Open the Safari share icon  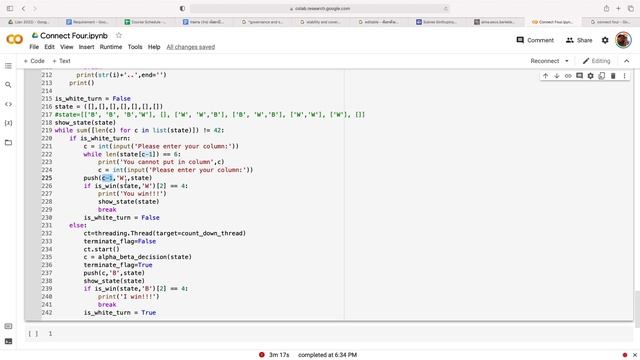(607, 9)
